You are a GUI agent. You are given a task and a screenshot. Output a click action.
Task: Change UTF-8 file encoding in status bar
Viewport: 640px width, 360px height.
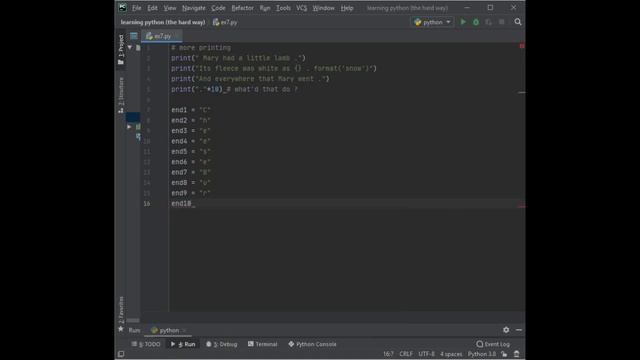427,354
